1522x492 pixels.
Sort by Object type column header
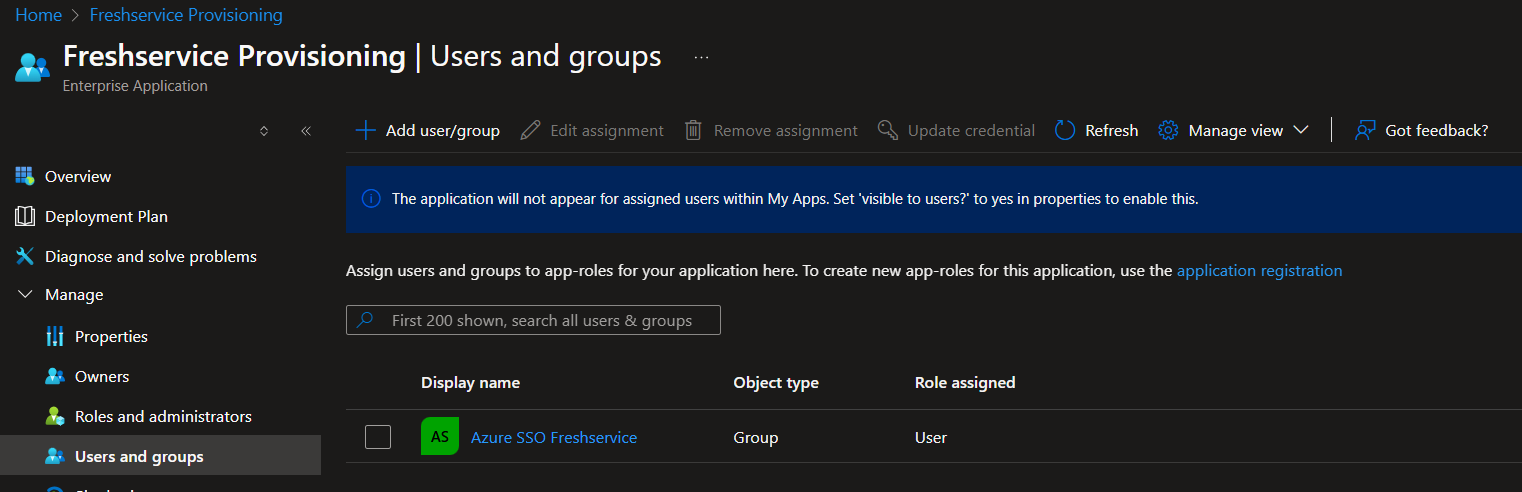coord(776,382)
